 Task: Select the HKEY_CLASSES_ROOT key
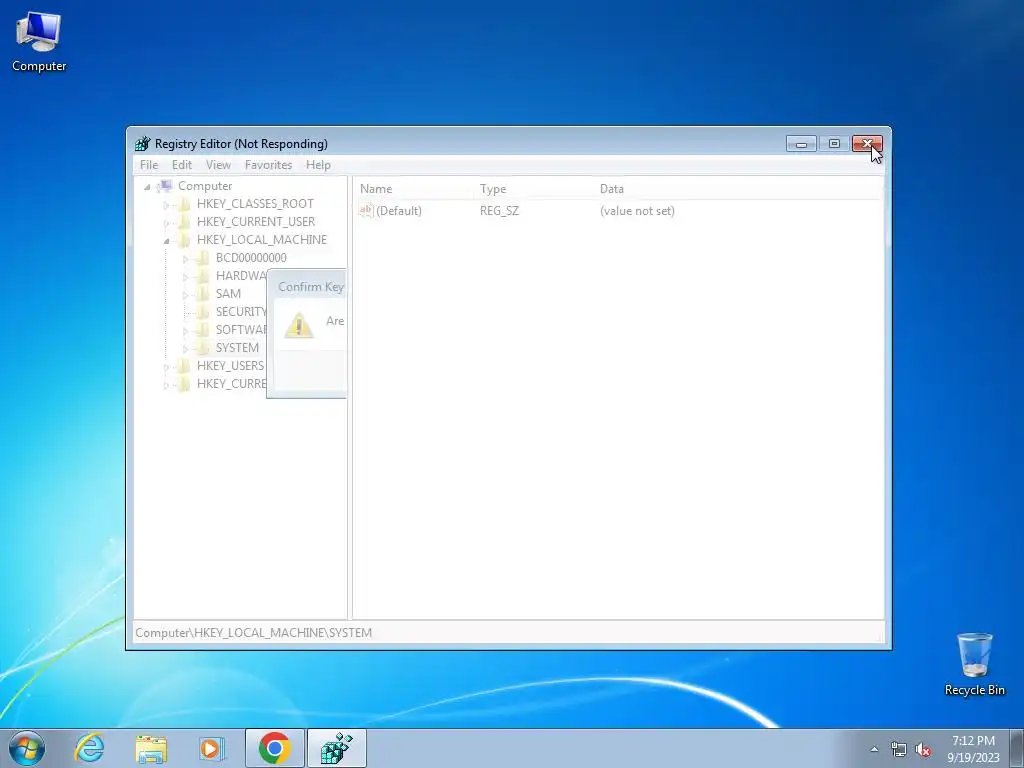pos(255,204)
